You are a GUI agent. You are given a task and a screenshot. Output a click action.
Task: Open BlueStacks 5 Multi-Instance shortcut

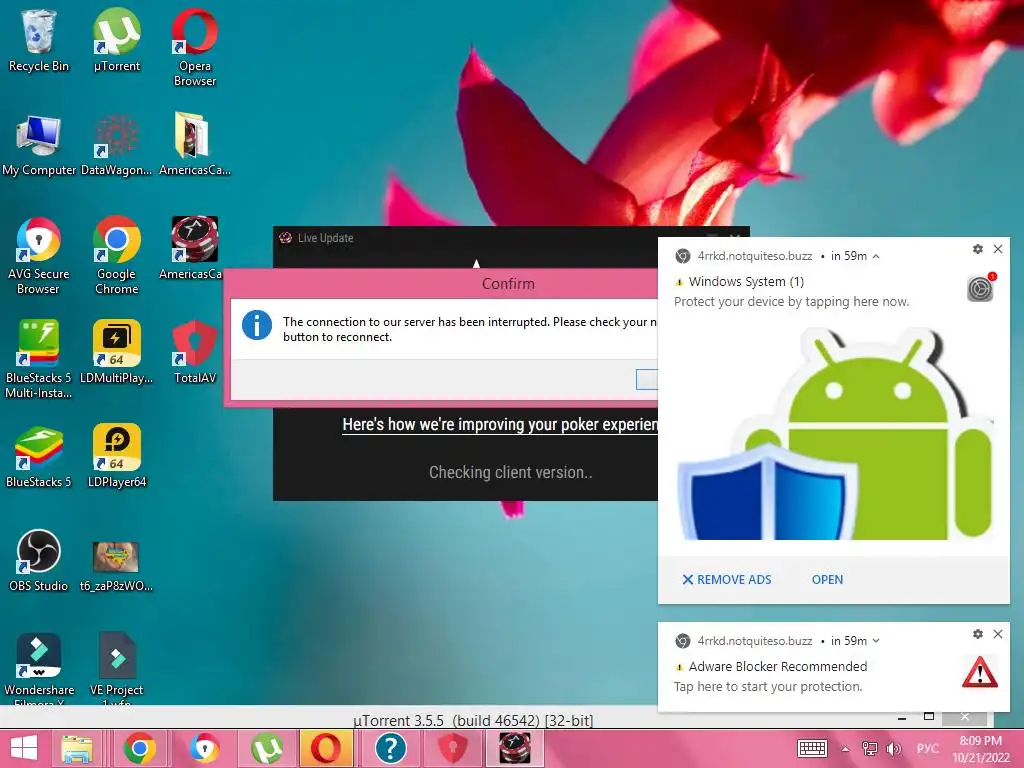tap(39, 359)
